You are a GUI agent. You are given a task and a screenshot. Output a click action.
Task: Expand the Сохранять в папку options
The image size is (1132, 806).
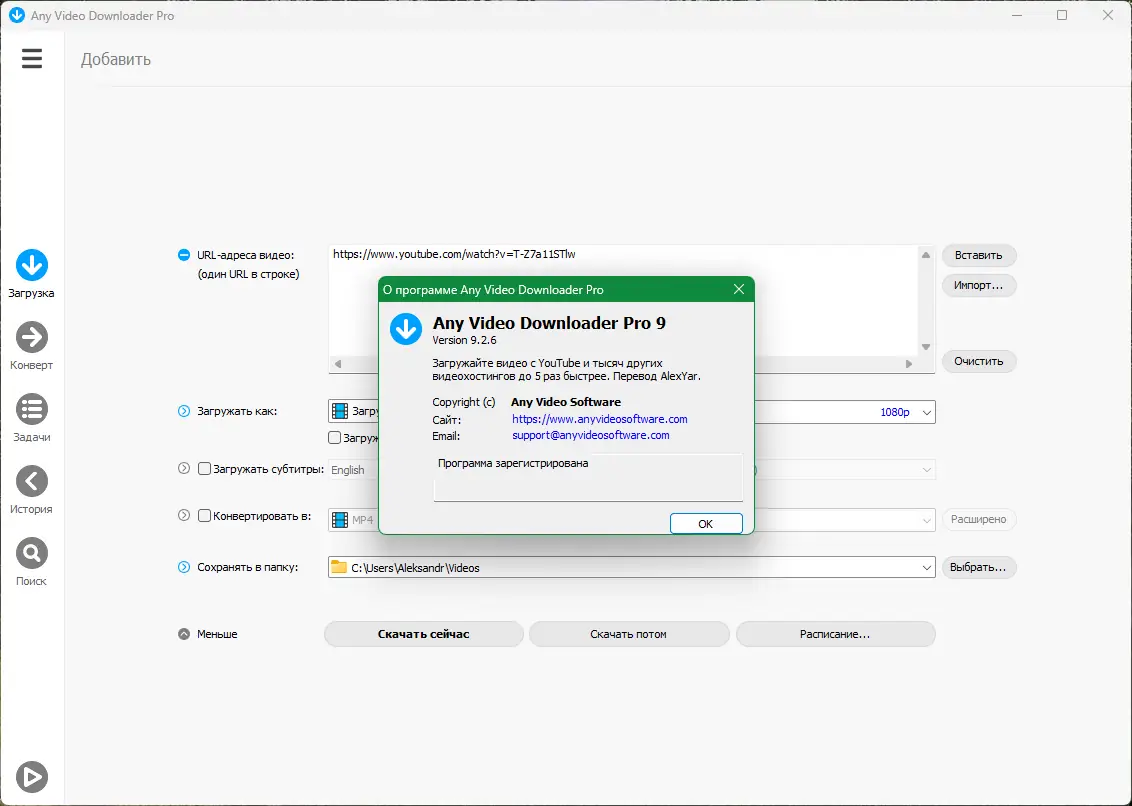184,567
